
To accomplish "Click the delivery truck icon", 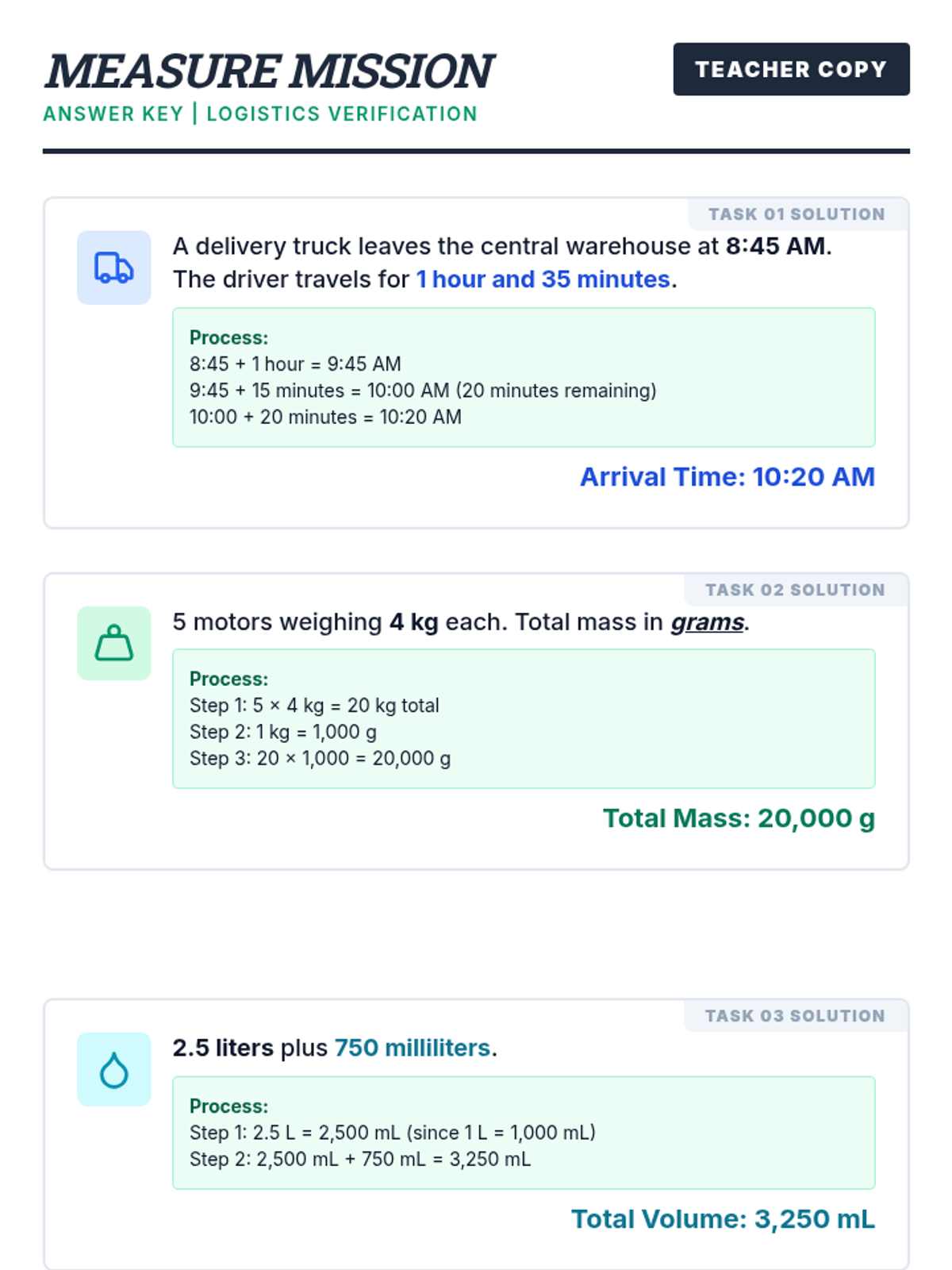I will (113, 267).
